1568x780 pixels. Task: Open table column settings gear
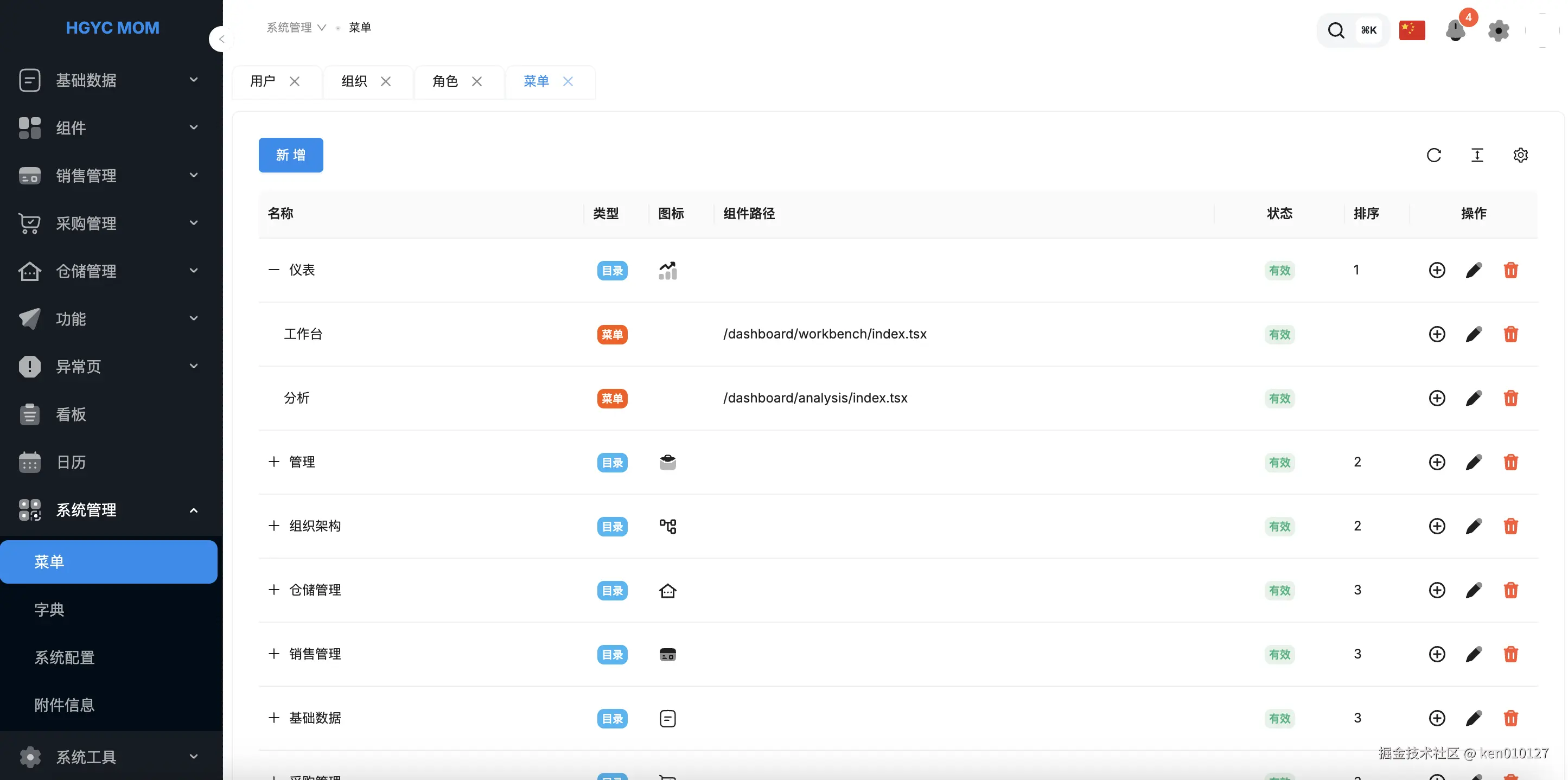click(x=1520, y=155)
